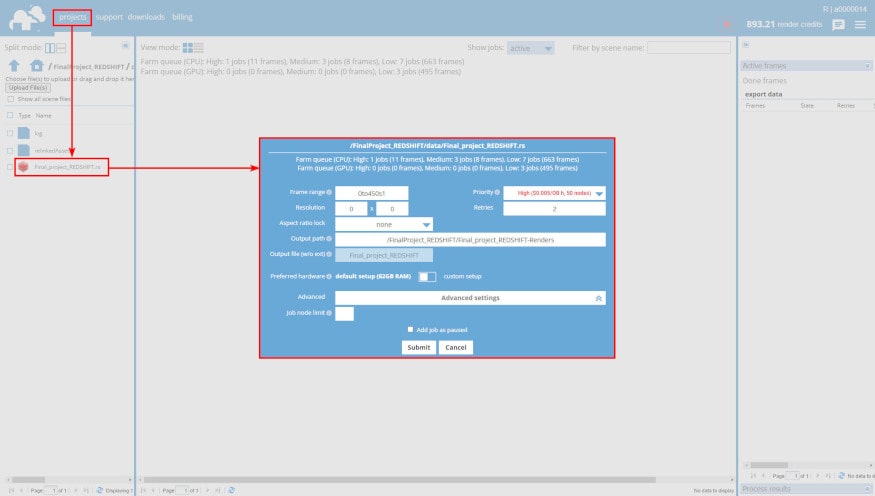875x496 pixels.
Task: Click the Job node limit info icon
Action: (329, 313)
